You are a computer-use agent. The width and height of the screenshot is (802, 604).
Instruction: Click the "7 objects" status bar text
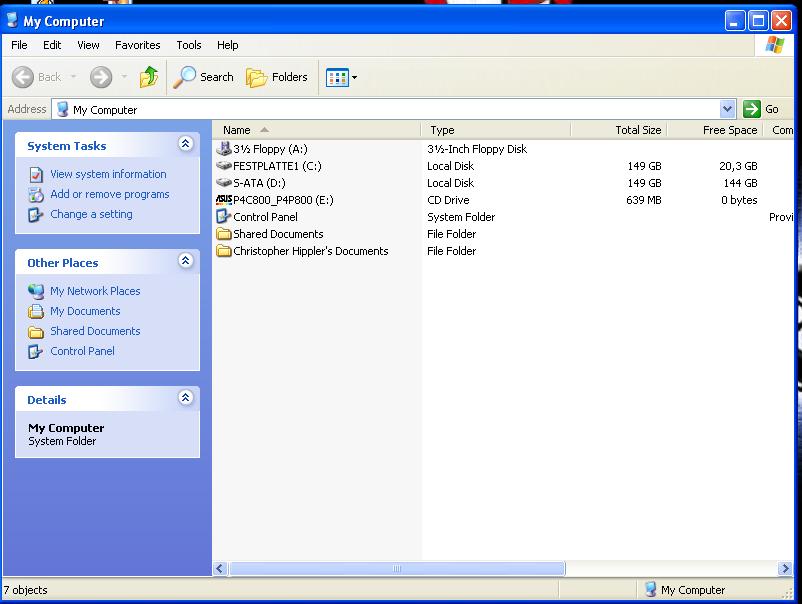[26, 590]
